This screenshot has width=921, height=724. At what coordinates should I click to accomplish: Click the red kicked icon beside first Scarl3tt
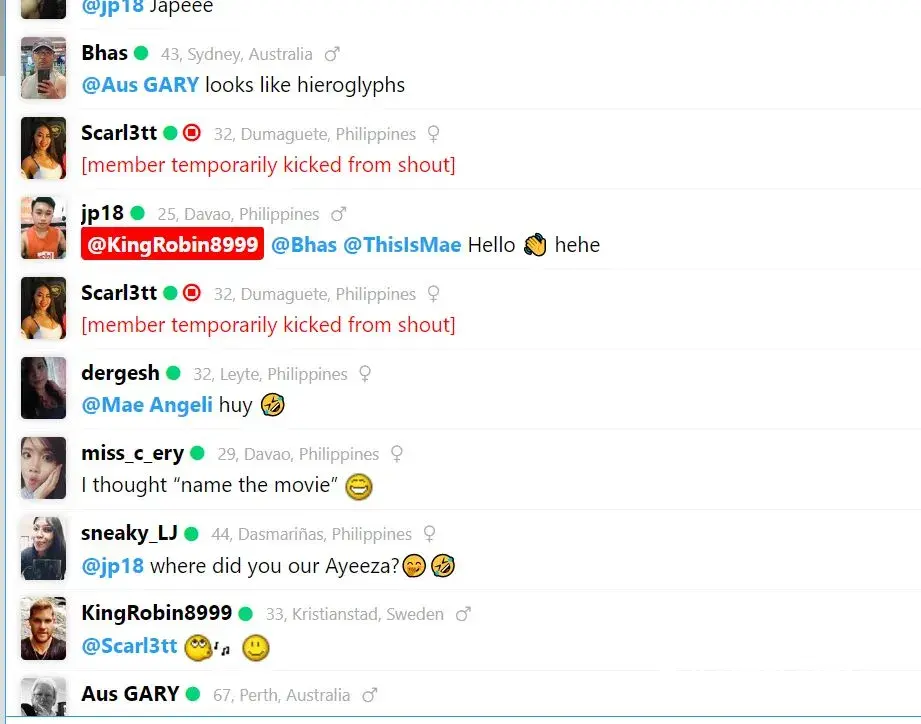[191, 133]
